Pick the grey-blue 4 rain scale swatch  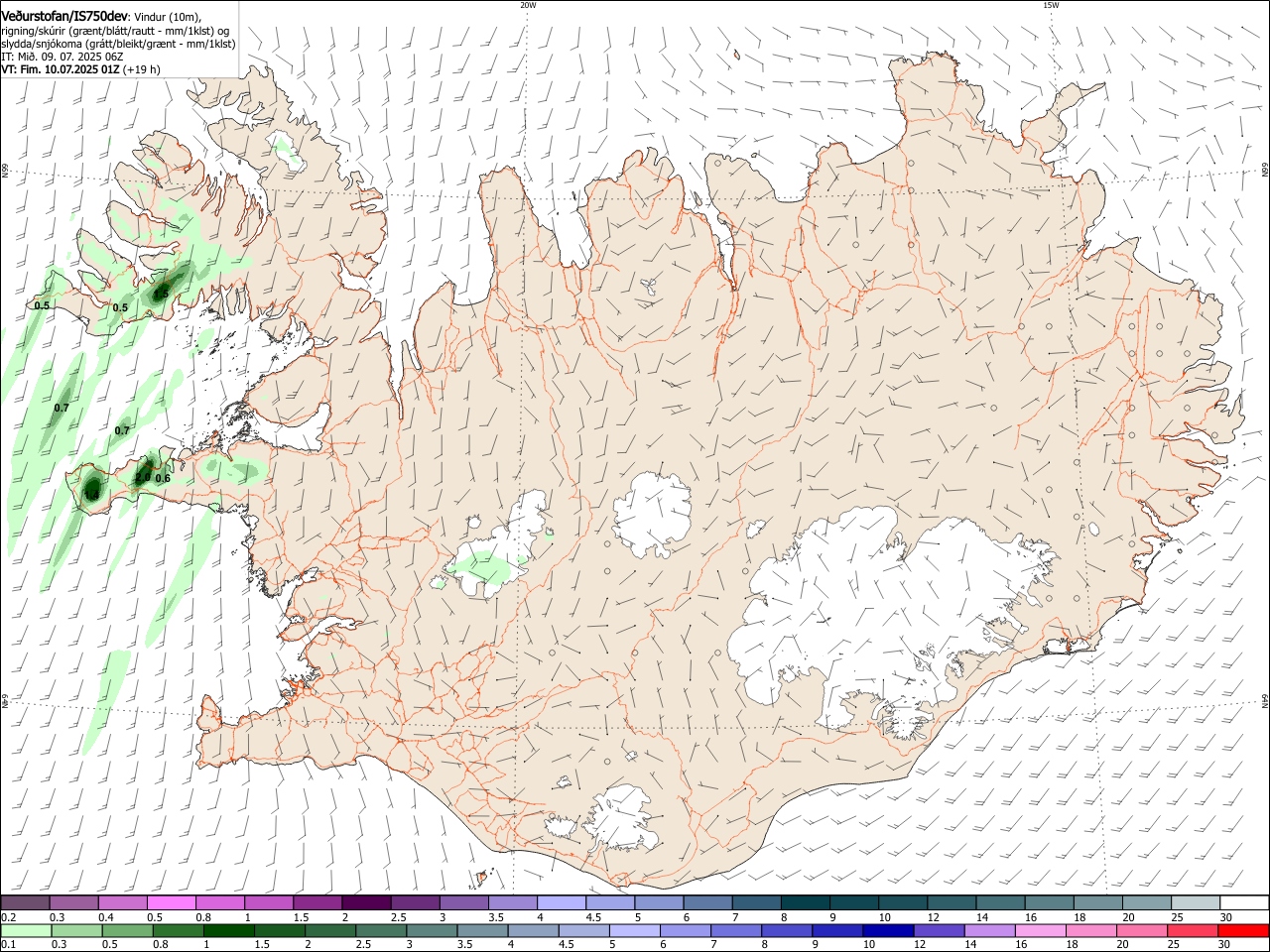(533, 930)
